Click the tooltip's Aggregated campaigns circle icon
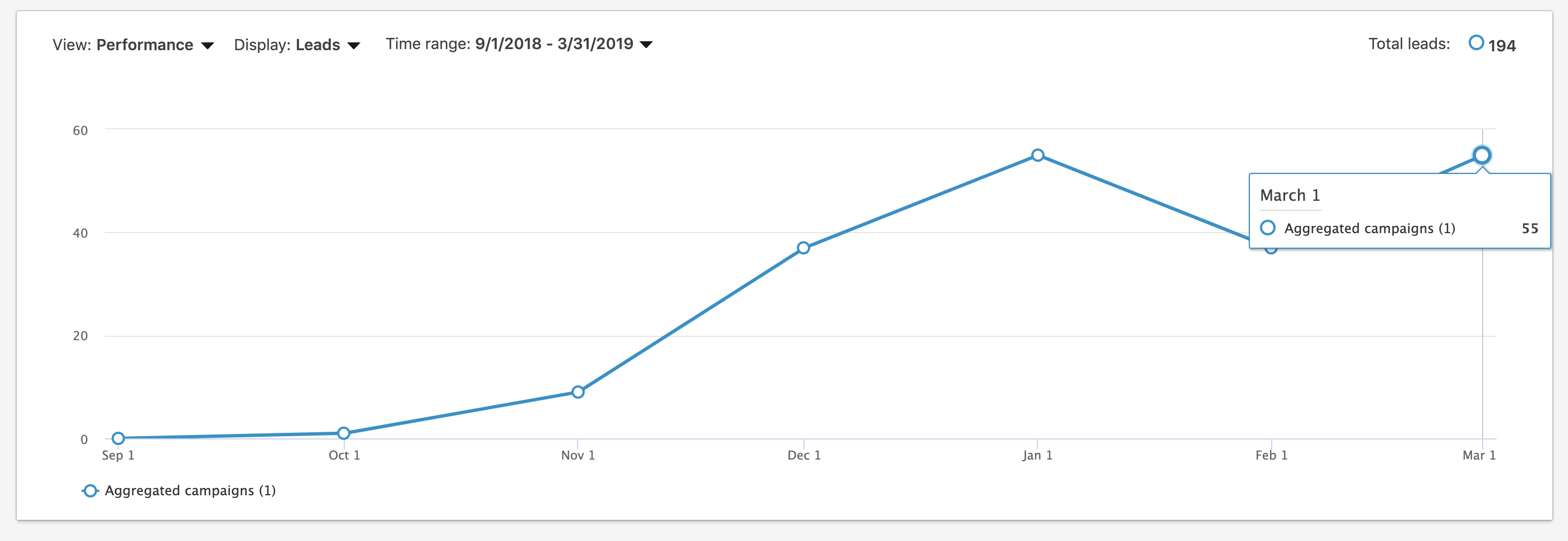 1268,228
